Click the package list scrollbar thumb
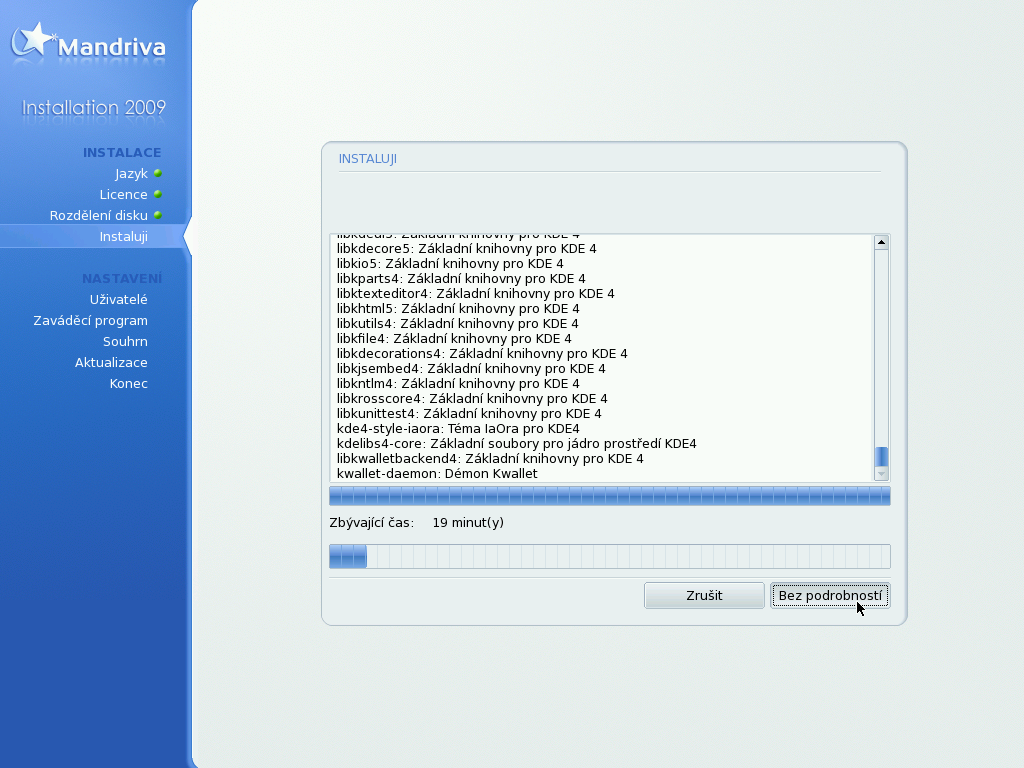Screen dimensions: 1024x768 [882, 456]
